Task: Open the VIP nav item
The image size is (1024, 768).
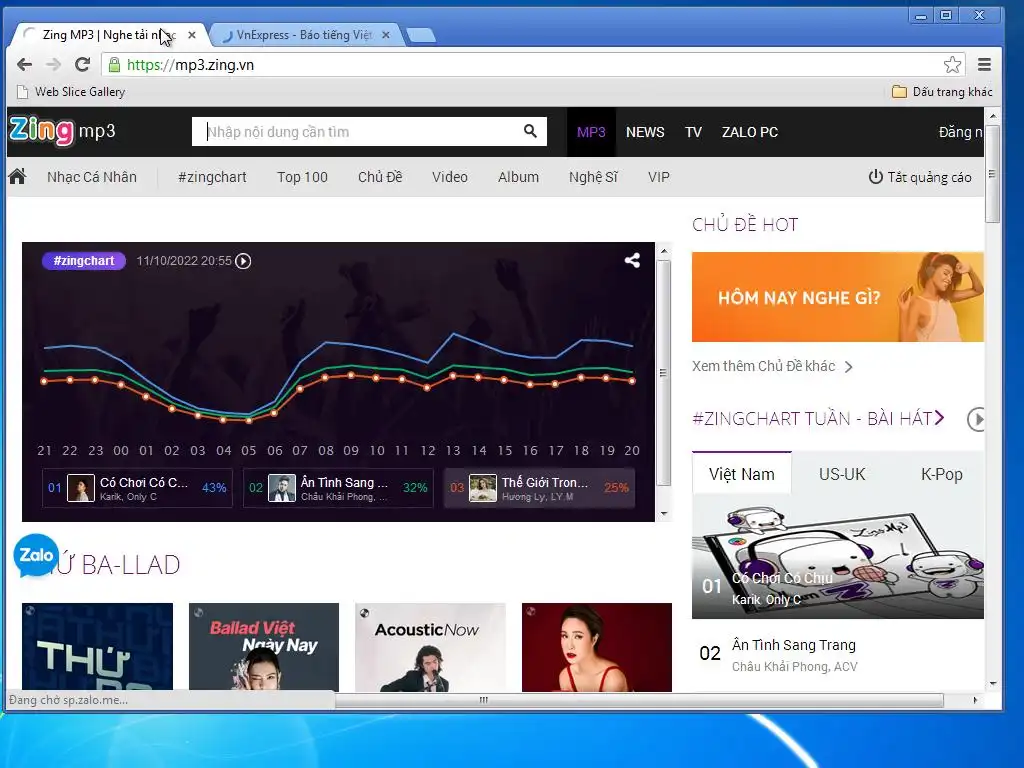Action: pyautogui.click(x=658, y=177)
